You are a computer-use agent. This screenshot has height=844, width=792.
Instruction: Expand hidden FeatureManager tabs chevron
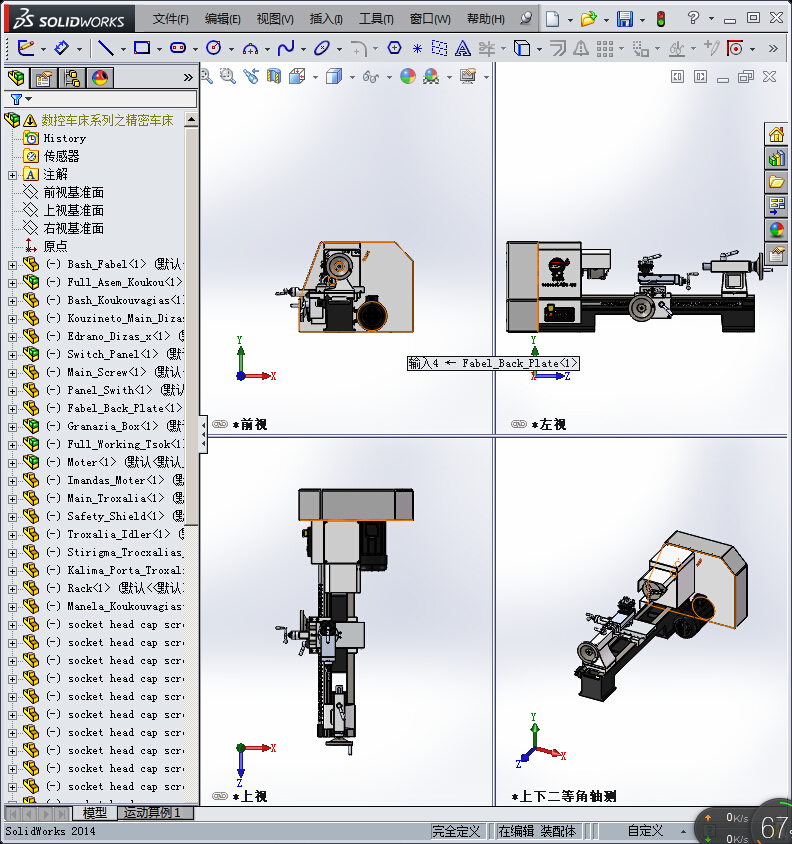click(188, 78)
